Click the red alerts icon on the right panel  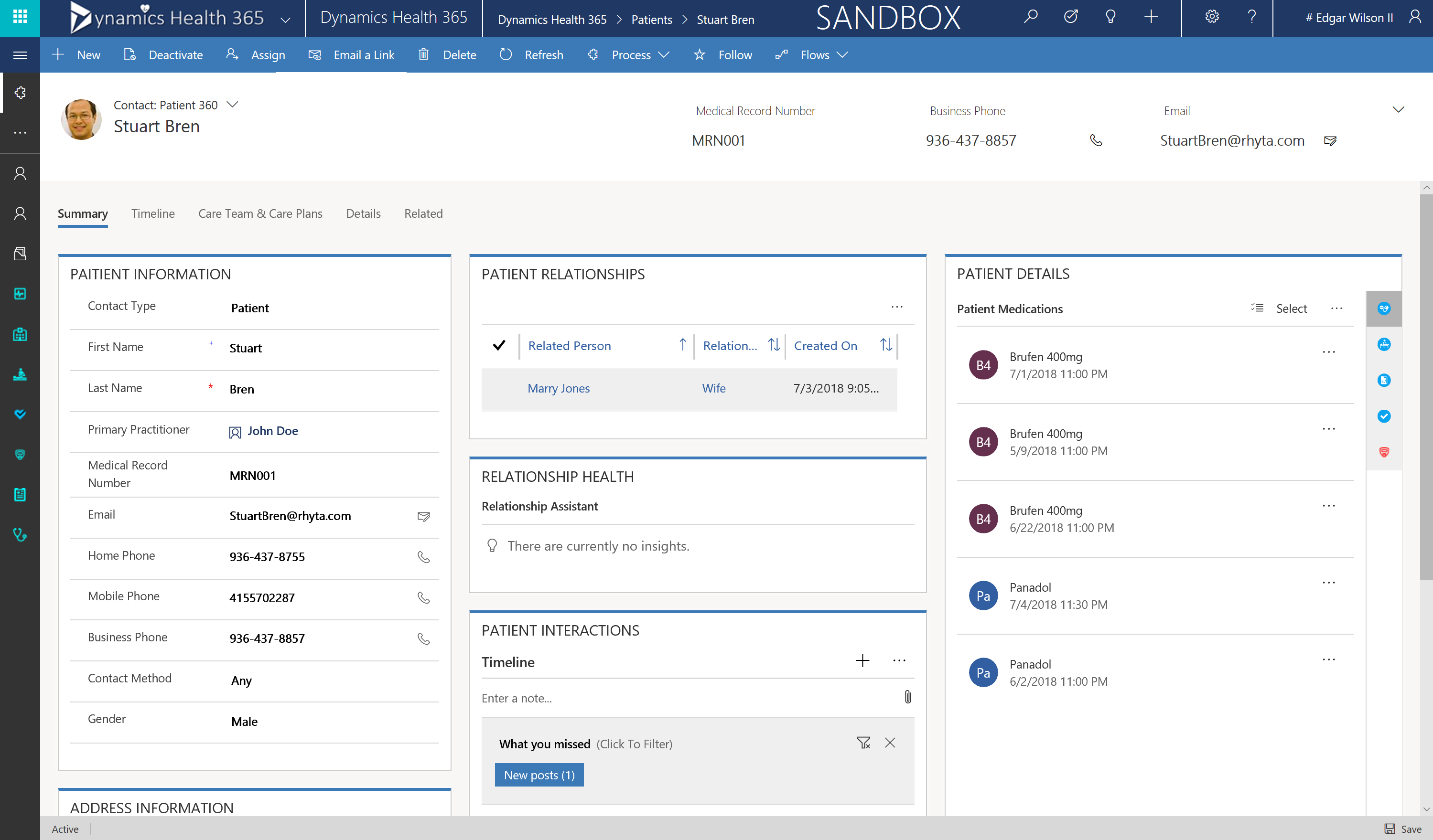(1384, 452)
